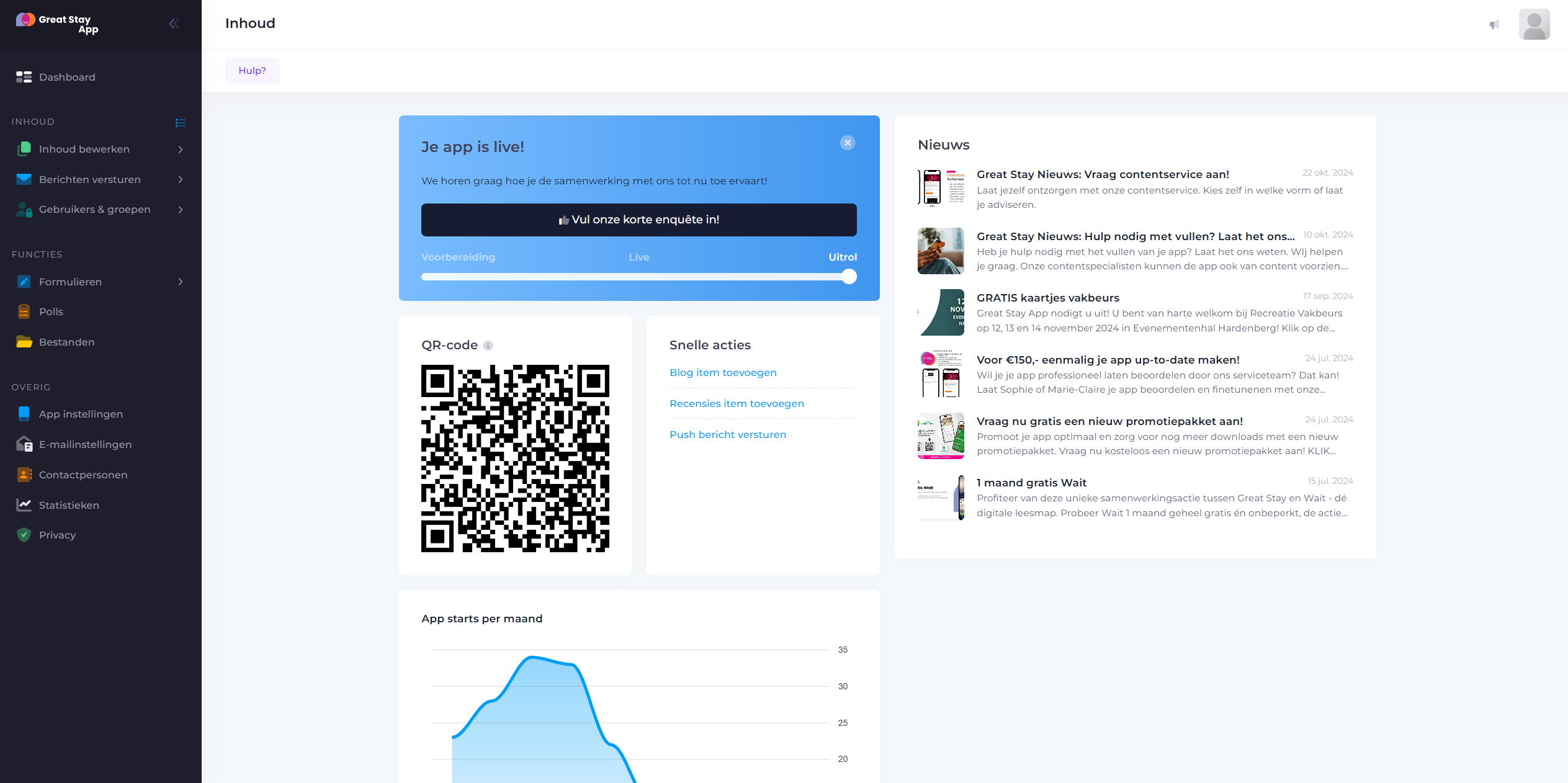Screen dimensions: 1568x783
Task: Expand the Formulieren submenu
Action: (181, 282)
